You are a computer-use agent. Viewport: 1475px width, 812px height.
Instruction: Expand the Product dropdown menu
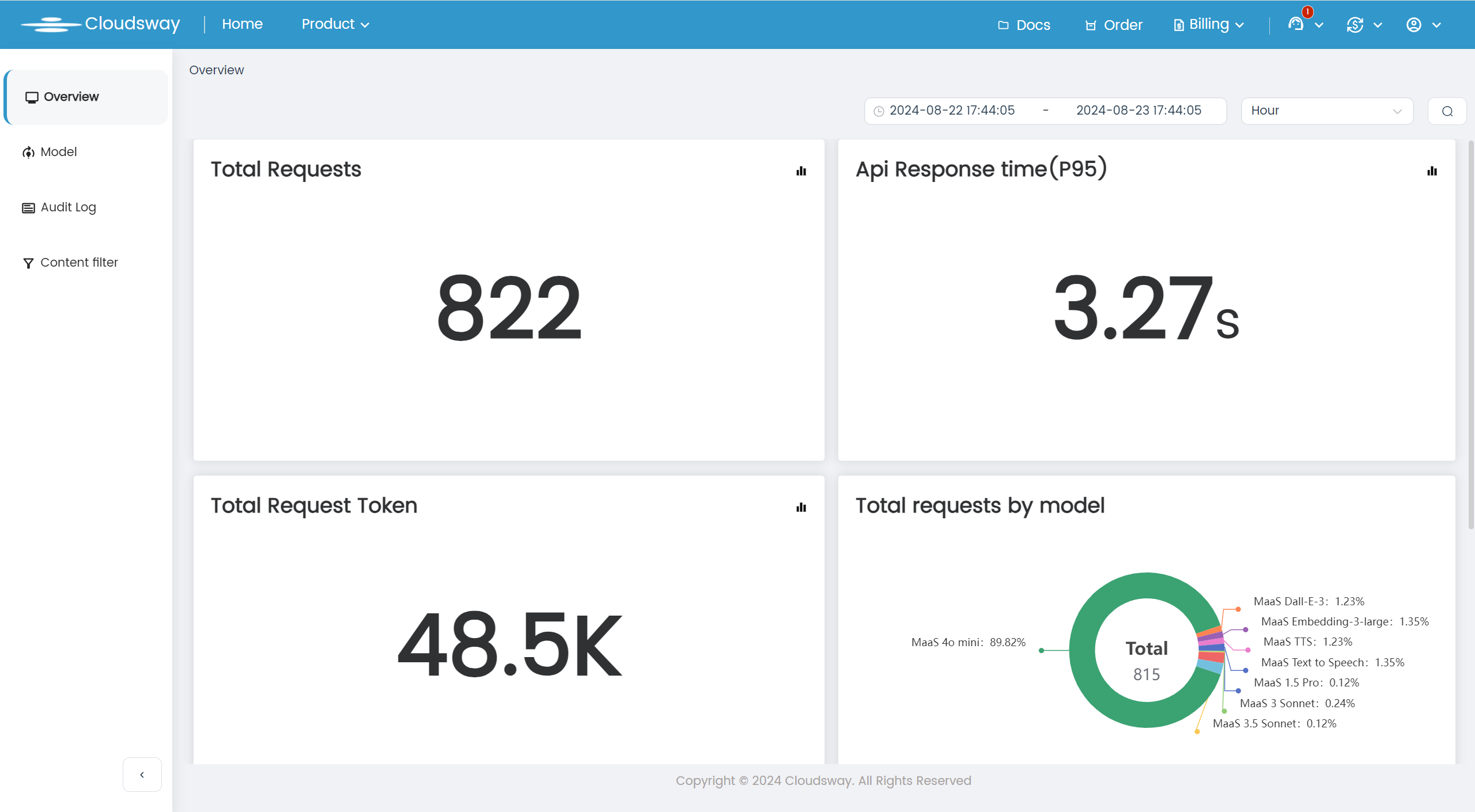coord(335,24)
